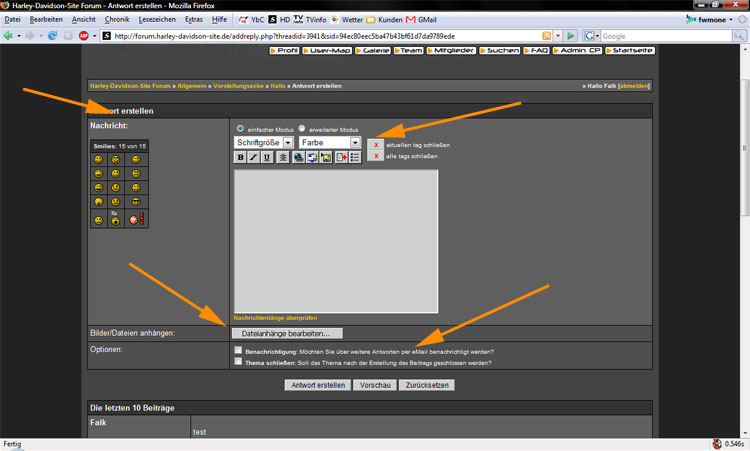This screenshot has width=750, height=451.
Task: Click the 'Nachrichtenlänge überprüfen' link
Action: point(277,317)
